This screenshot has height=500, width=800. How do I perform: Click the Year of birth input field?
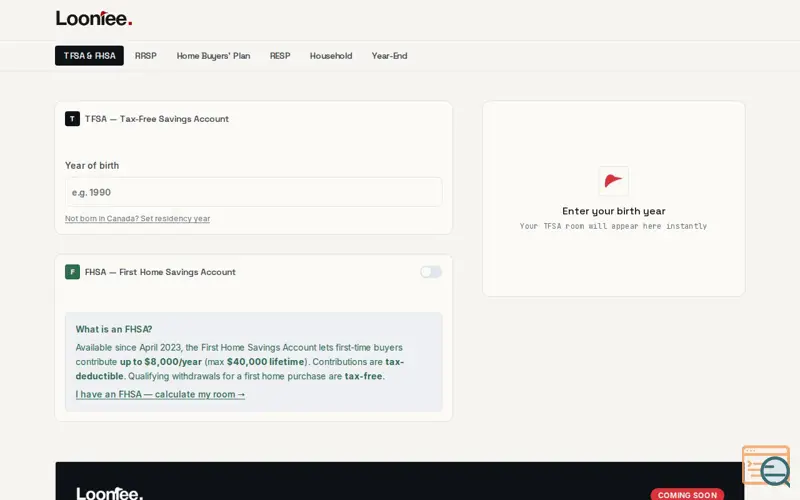click(254, 192)
